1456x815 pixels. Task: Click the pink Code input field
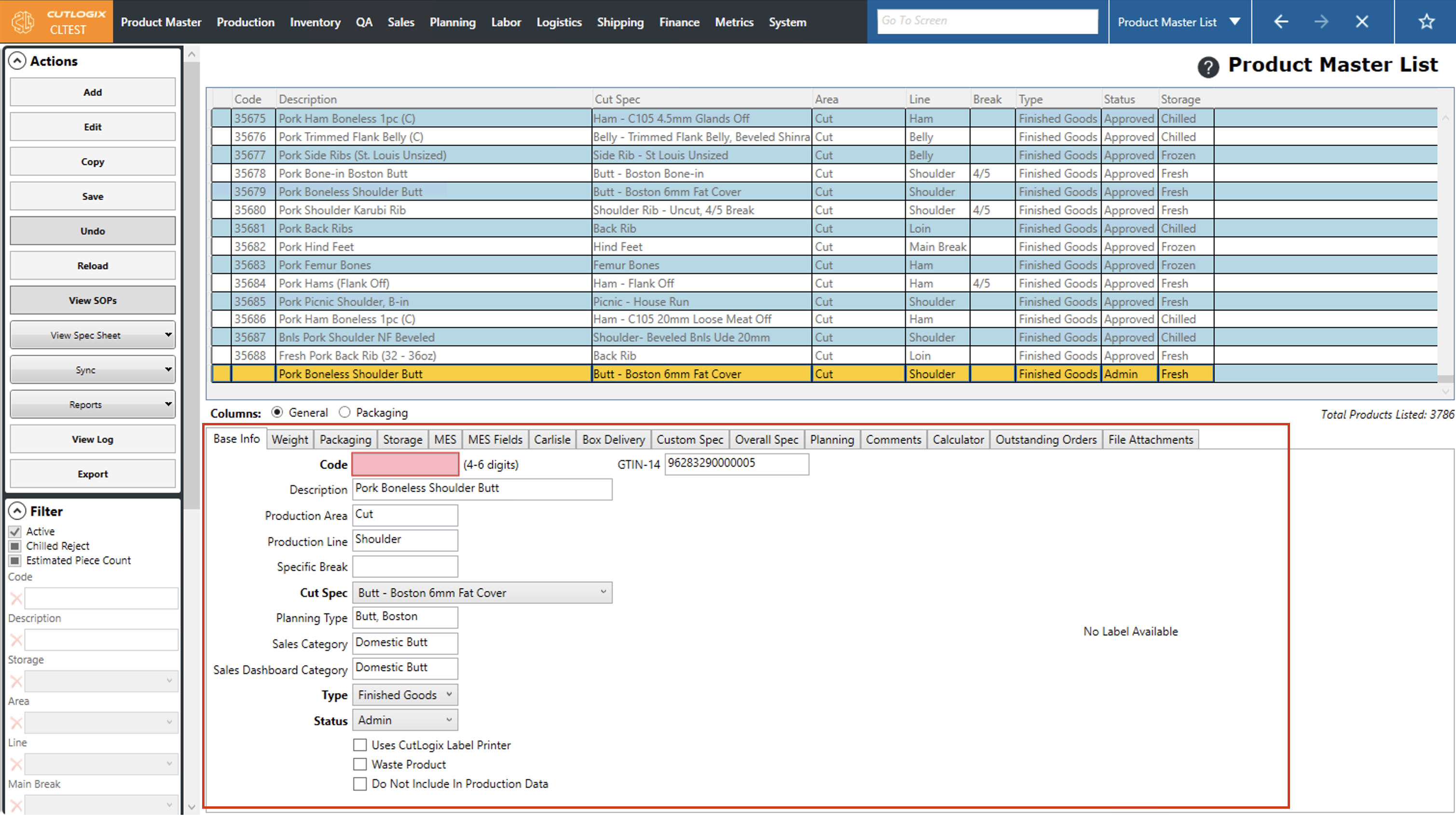(405, 464)
